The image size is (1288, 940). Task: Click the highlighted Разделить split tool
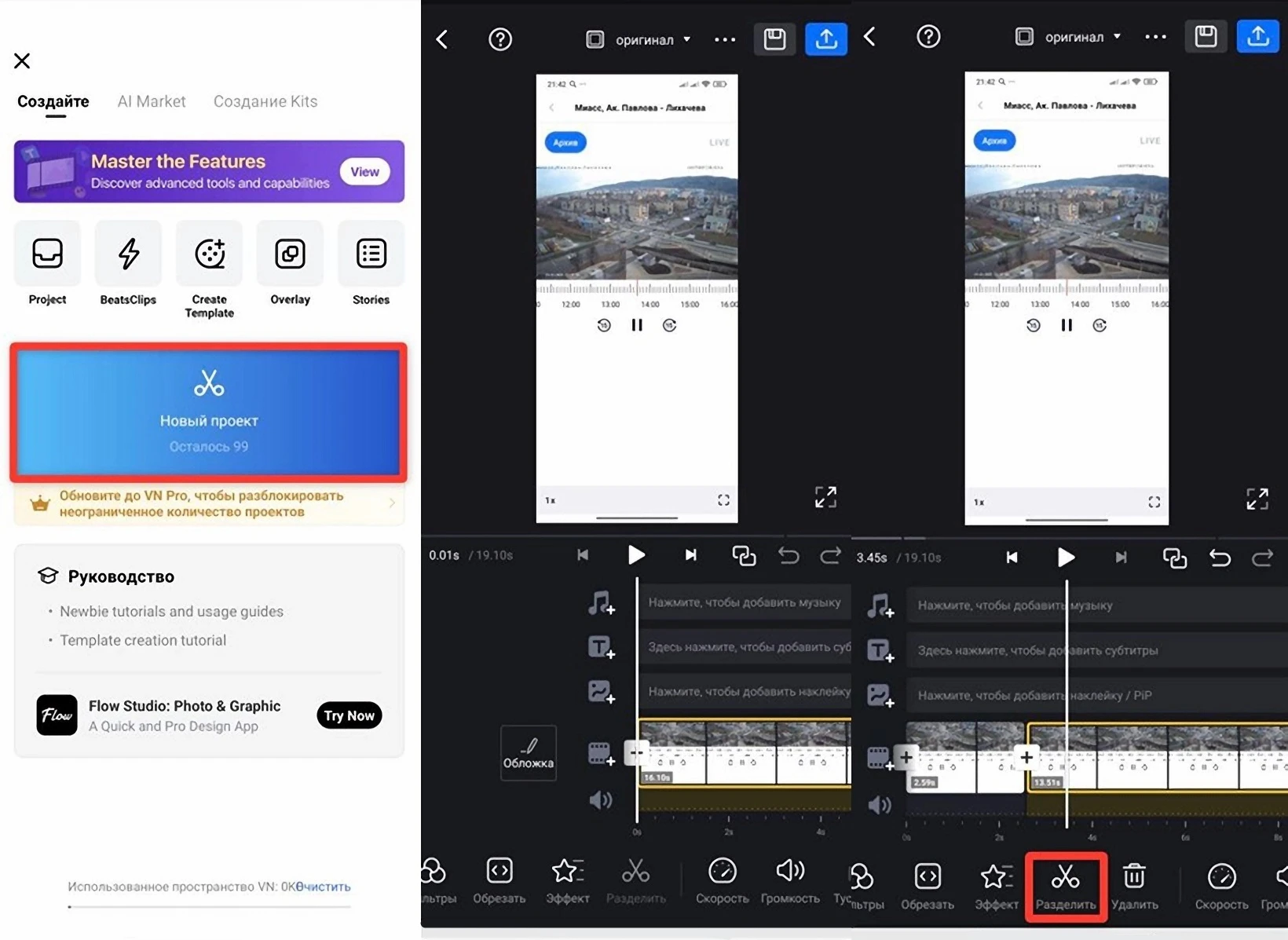point(1065,886)
